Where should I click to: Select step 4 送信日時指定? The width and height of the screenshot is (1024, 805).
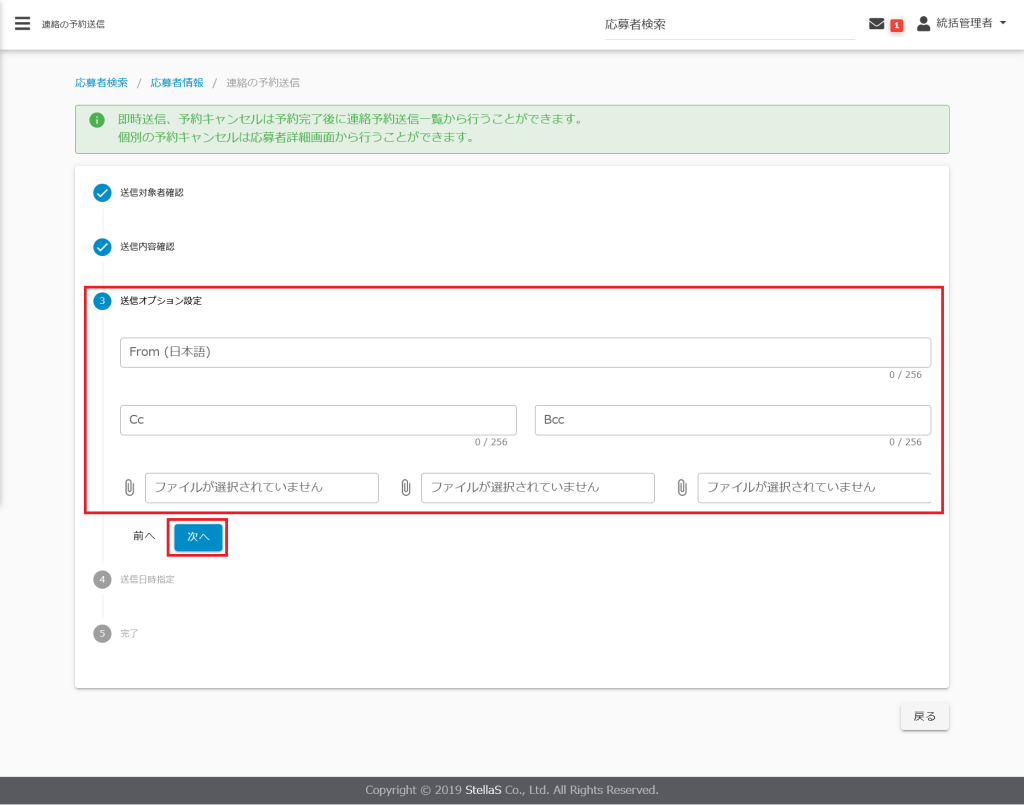click(146, 579)
